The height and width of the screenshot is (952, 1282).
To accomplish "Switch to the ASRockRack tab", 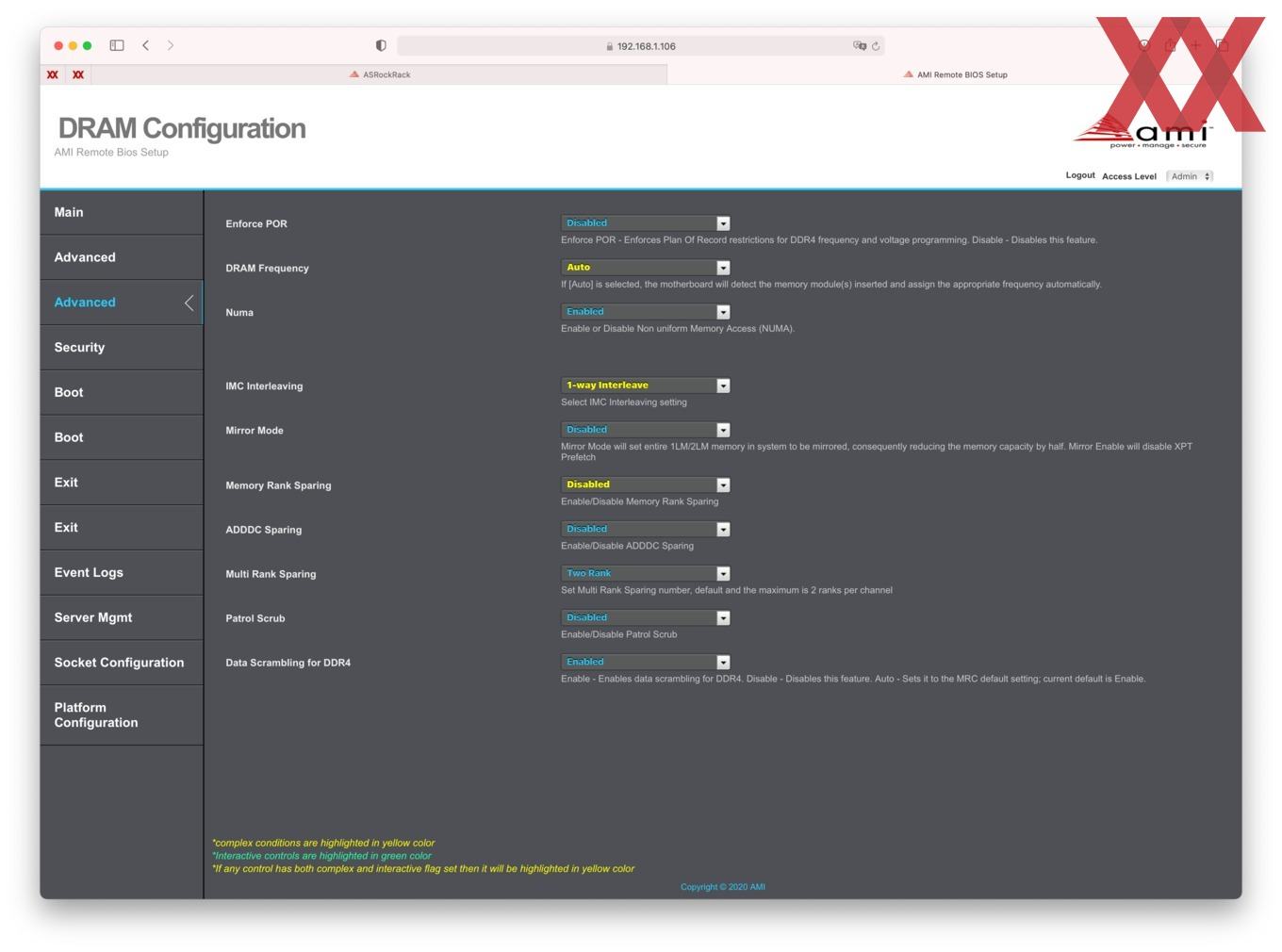I will [380, 74].
